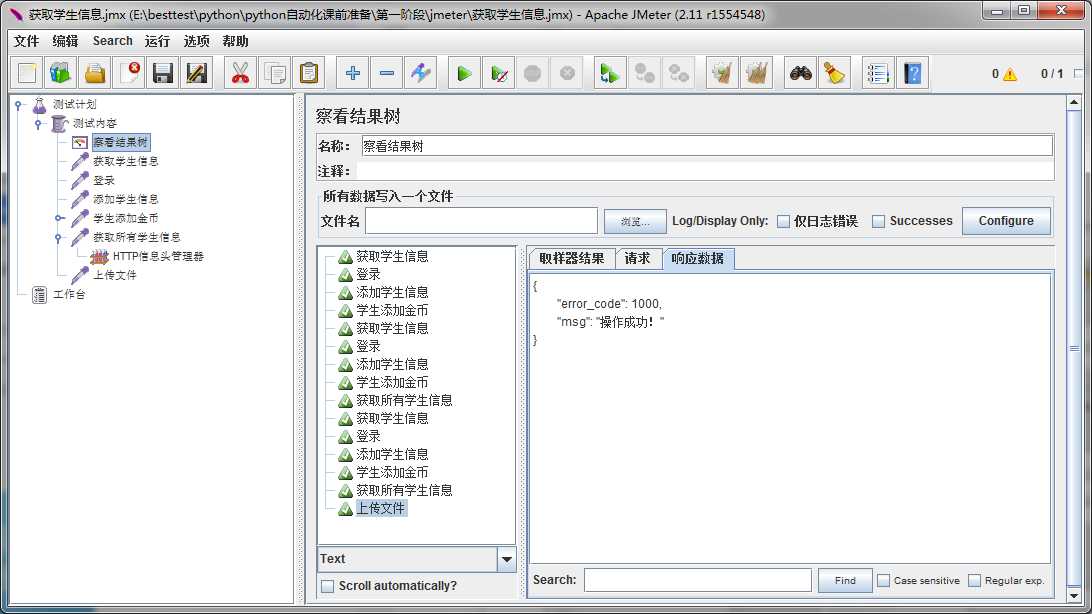This screenshot has height=614, width=1092.
Task: Click the 文件名 filename input field
Action: point(481,221)
